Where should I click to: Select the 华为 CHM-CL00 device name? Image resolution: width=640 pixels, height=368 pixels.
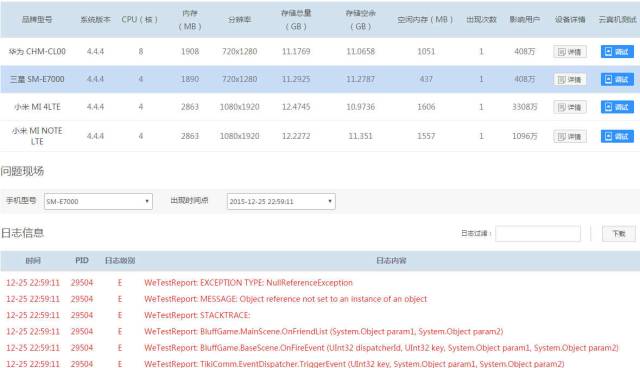point(37,51)
